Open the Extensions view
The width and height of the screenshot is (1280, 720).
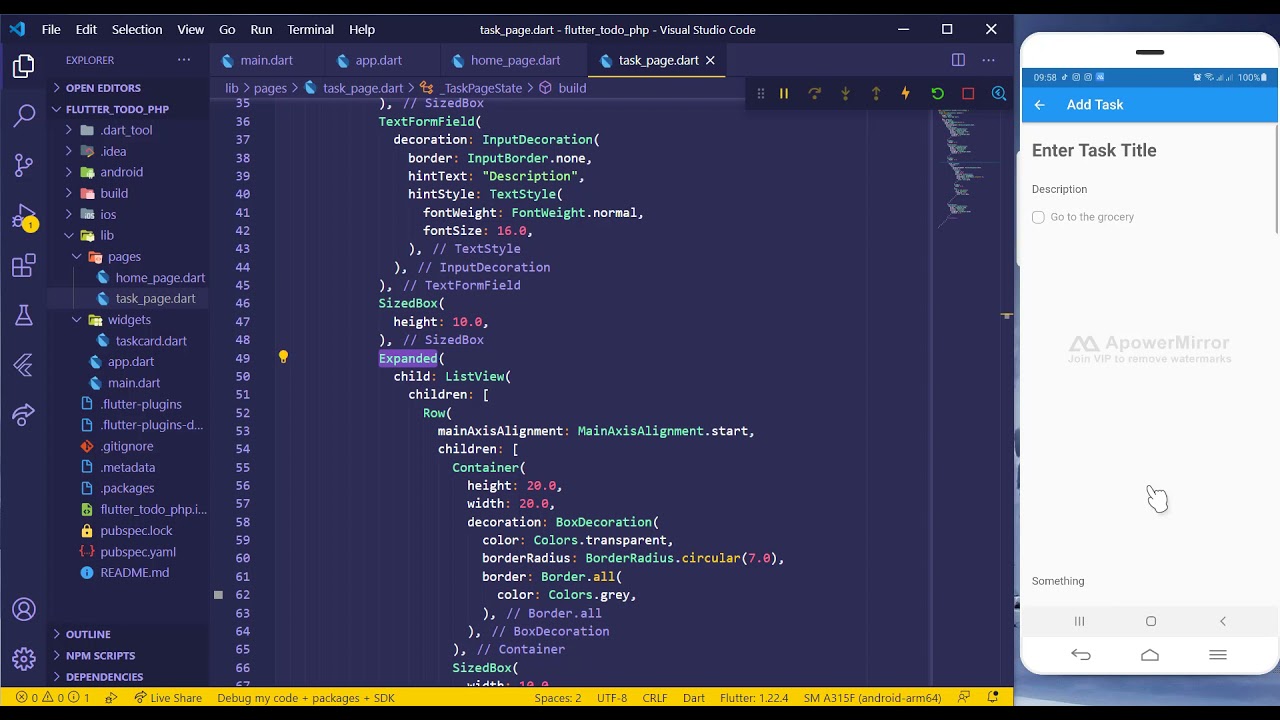tap(24, 266)
